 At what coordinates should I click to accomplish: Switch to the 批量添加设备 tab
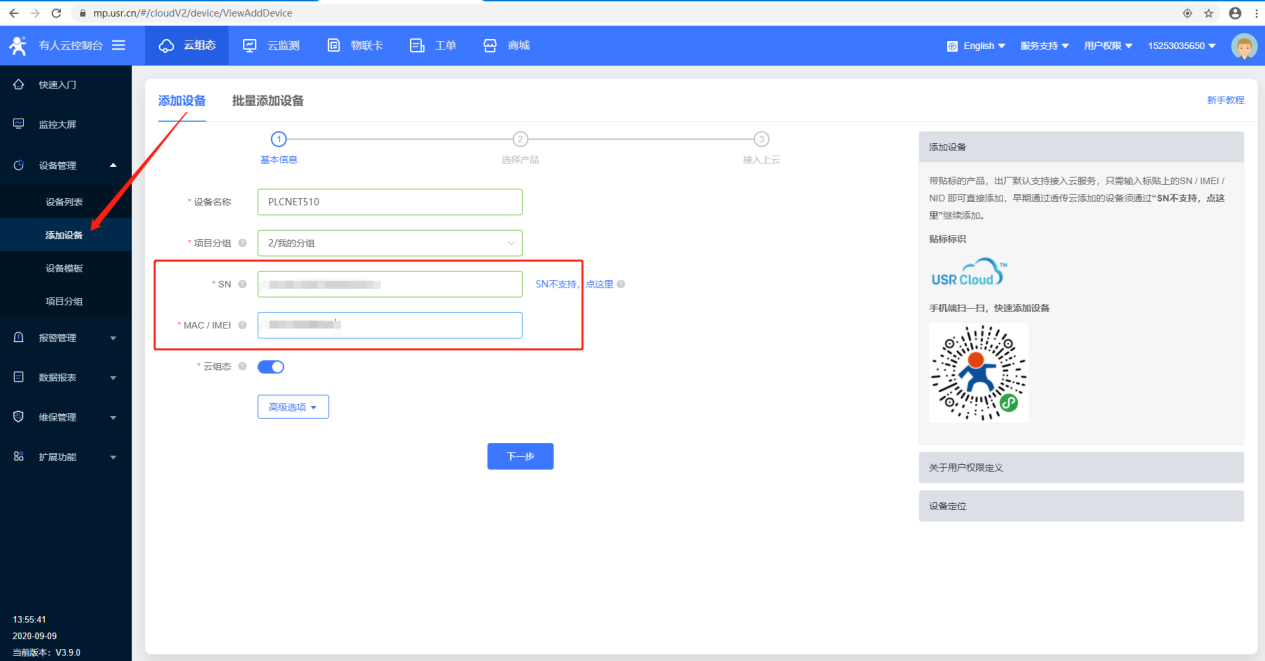268,101
